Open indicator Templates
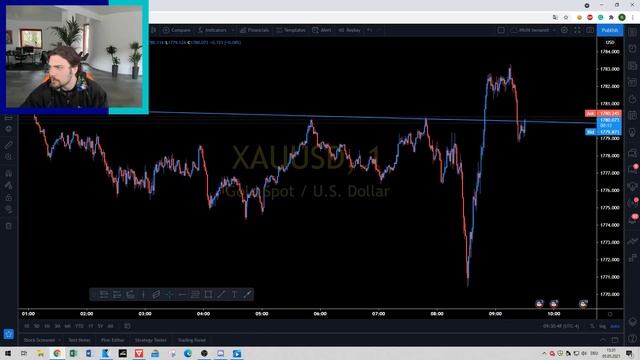The height and width of the screenshot is (360, 640). tap(291, 30)
